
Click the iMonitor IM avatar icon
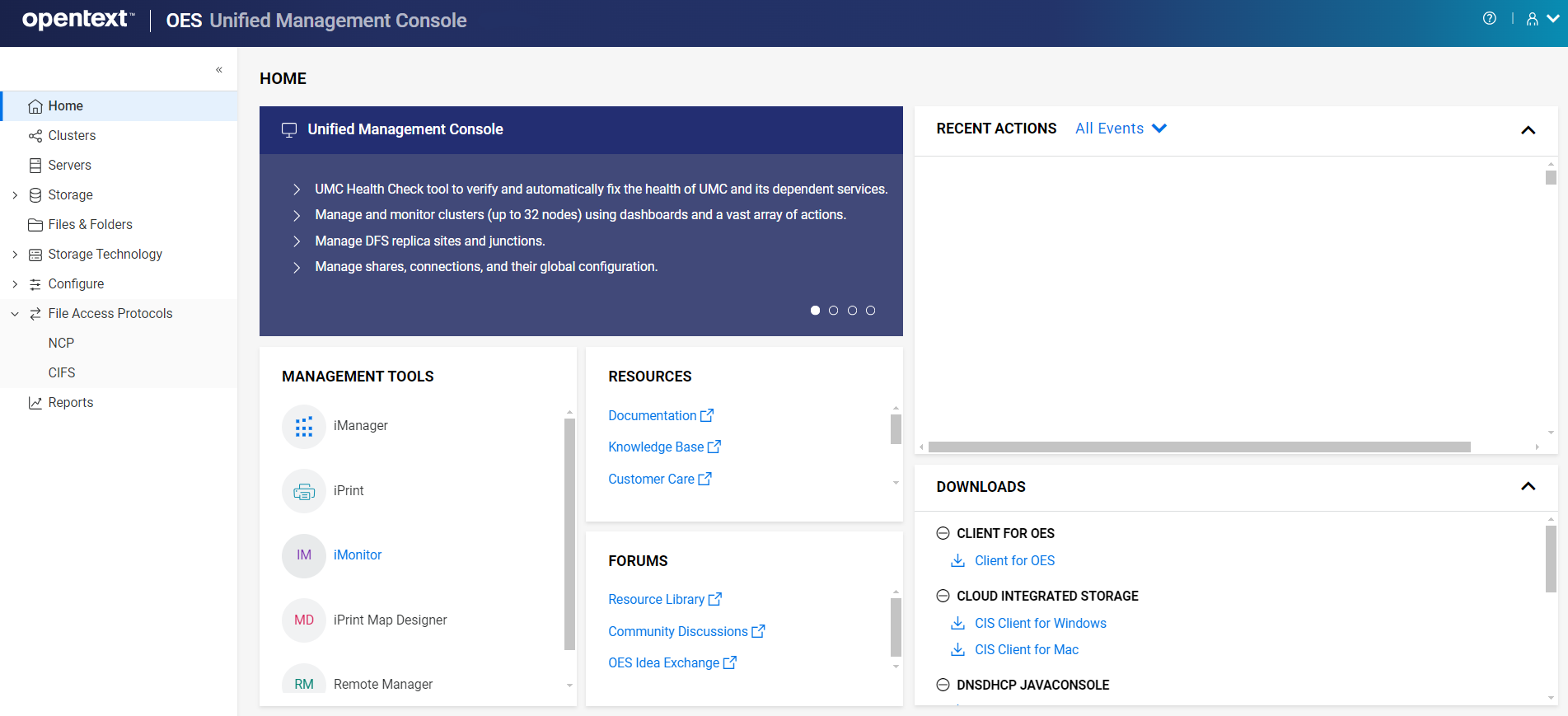click(x=304, y=555)
